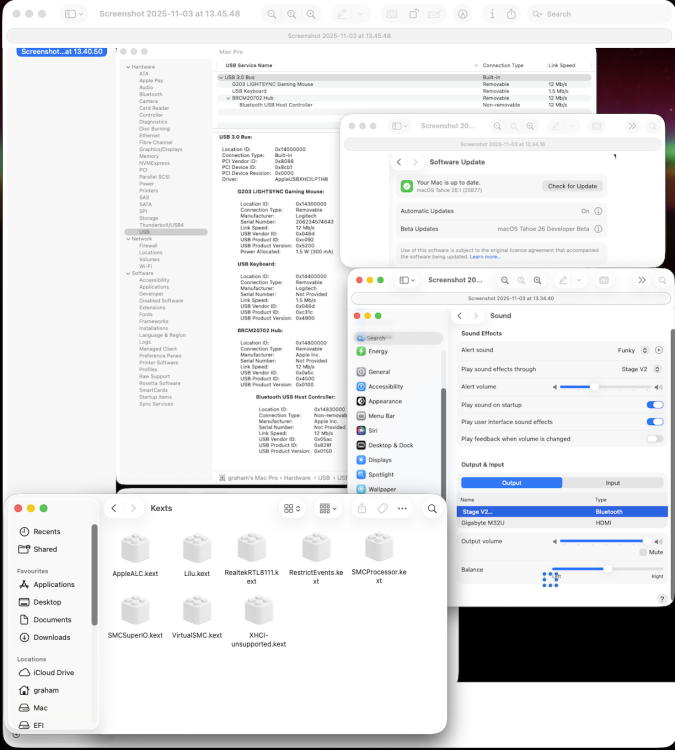Open the info inspector in main Preview toolbar

point(492,14)
